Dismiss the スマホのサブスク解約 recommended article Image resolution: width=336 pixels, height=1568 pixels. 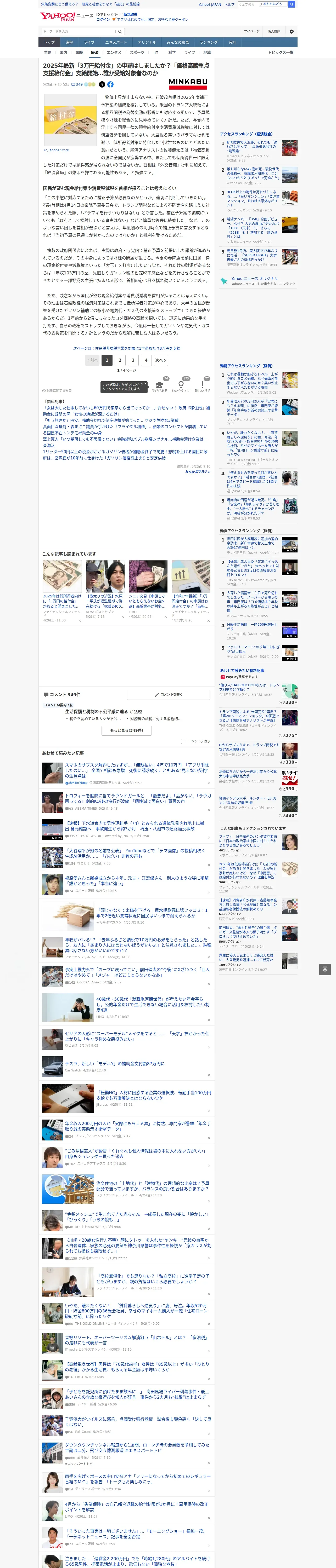point(209,782)
